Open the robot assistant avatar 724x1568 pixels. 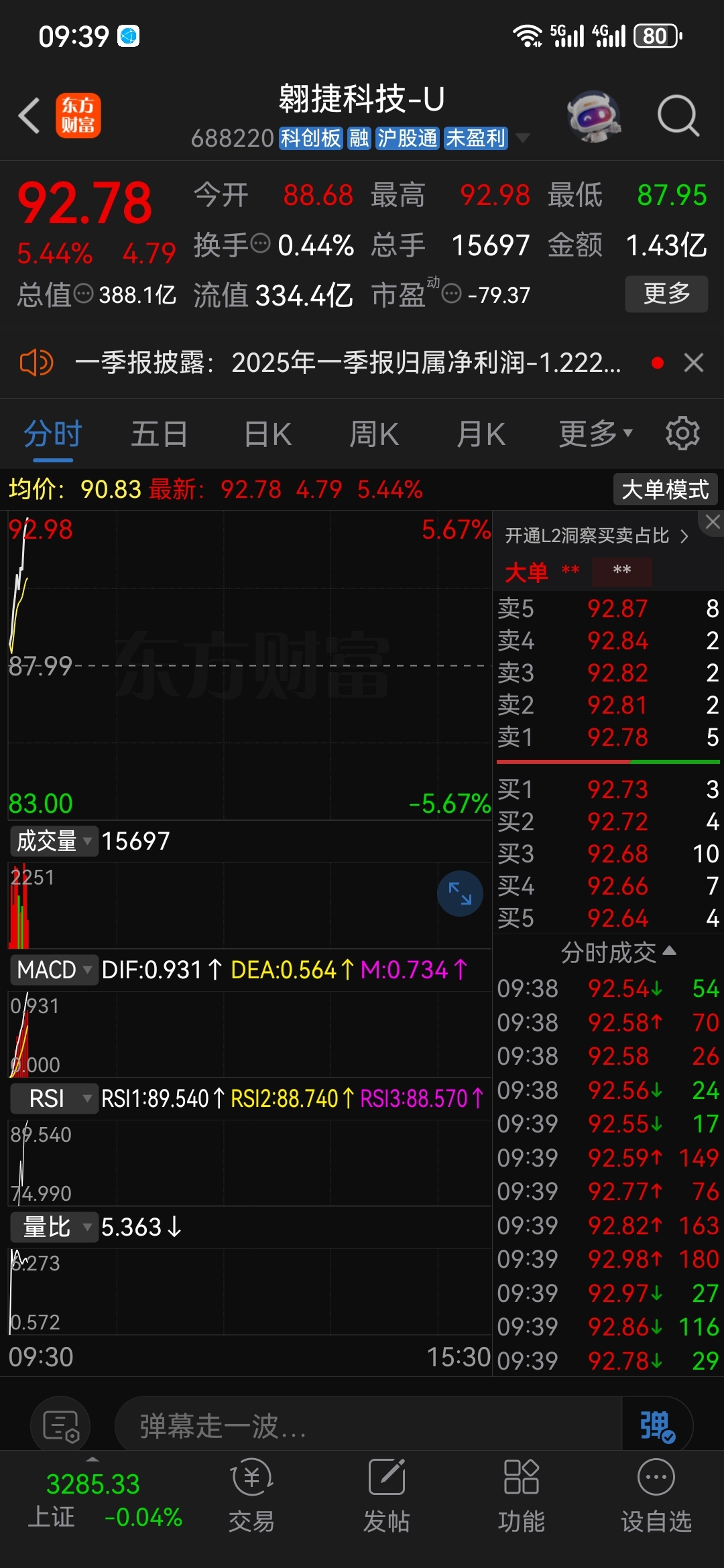(593, 116)
